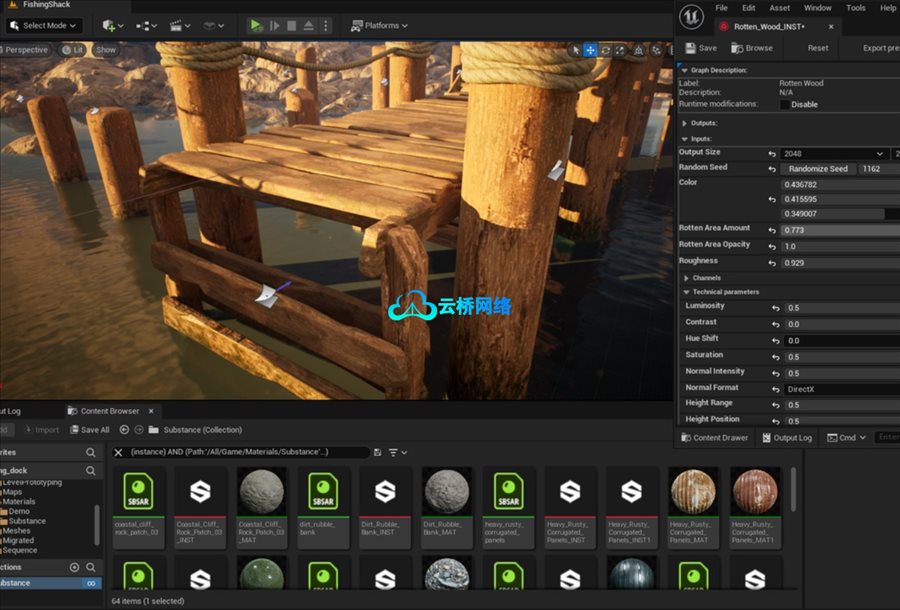Screen dimensions: 900x610
Task: Click Save All in the Content Browser
Action: pos(89,429)
